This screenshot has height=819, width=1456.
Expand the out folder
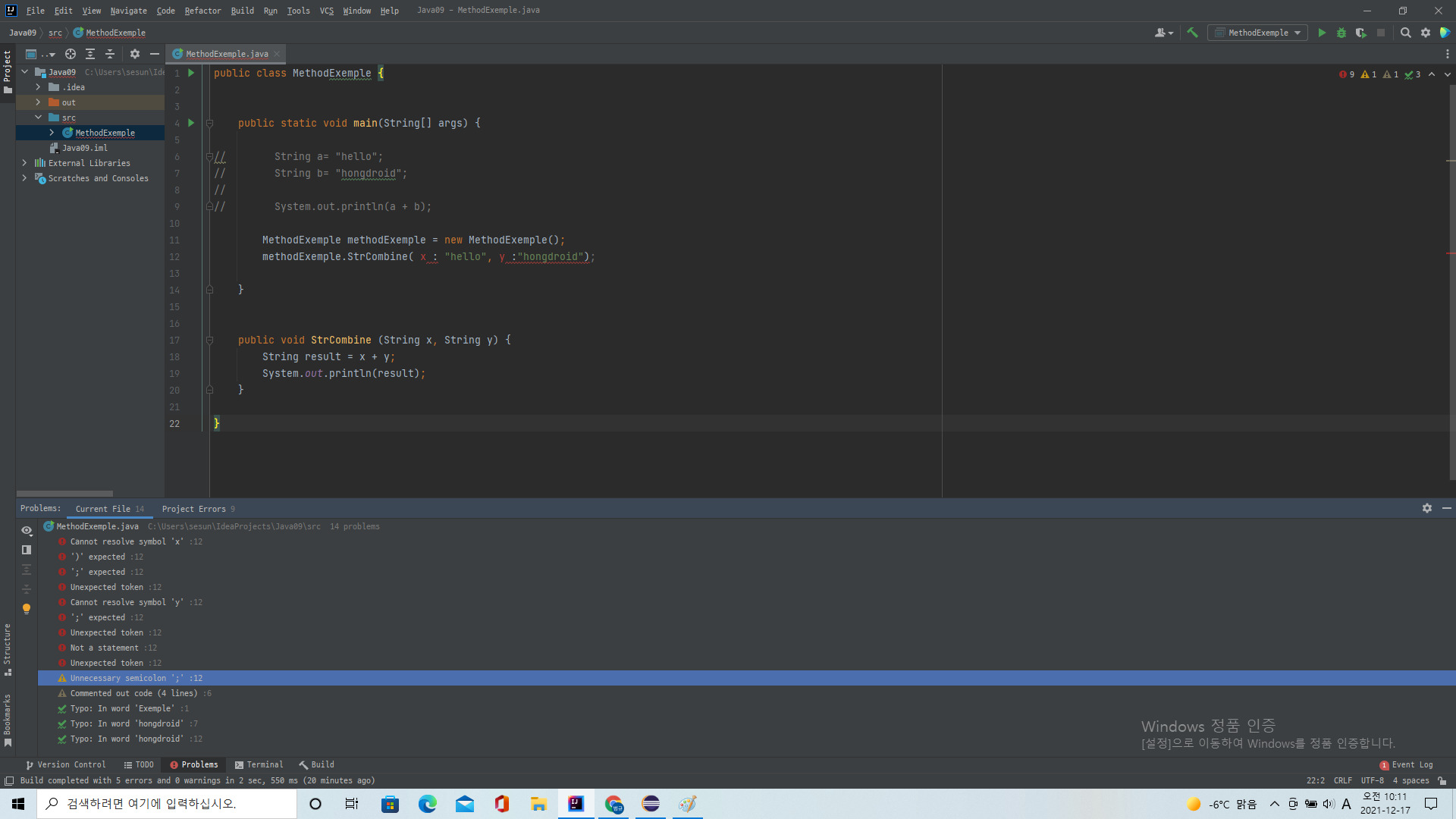39,102
